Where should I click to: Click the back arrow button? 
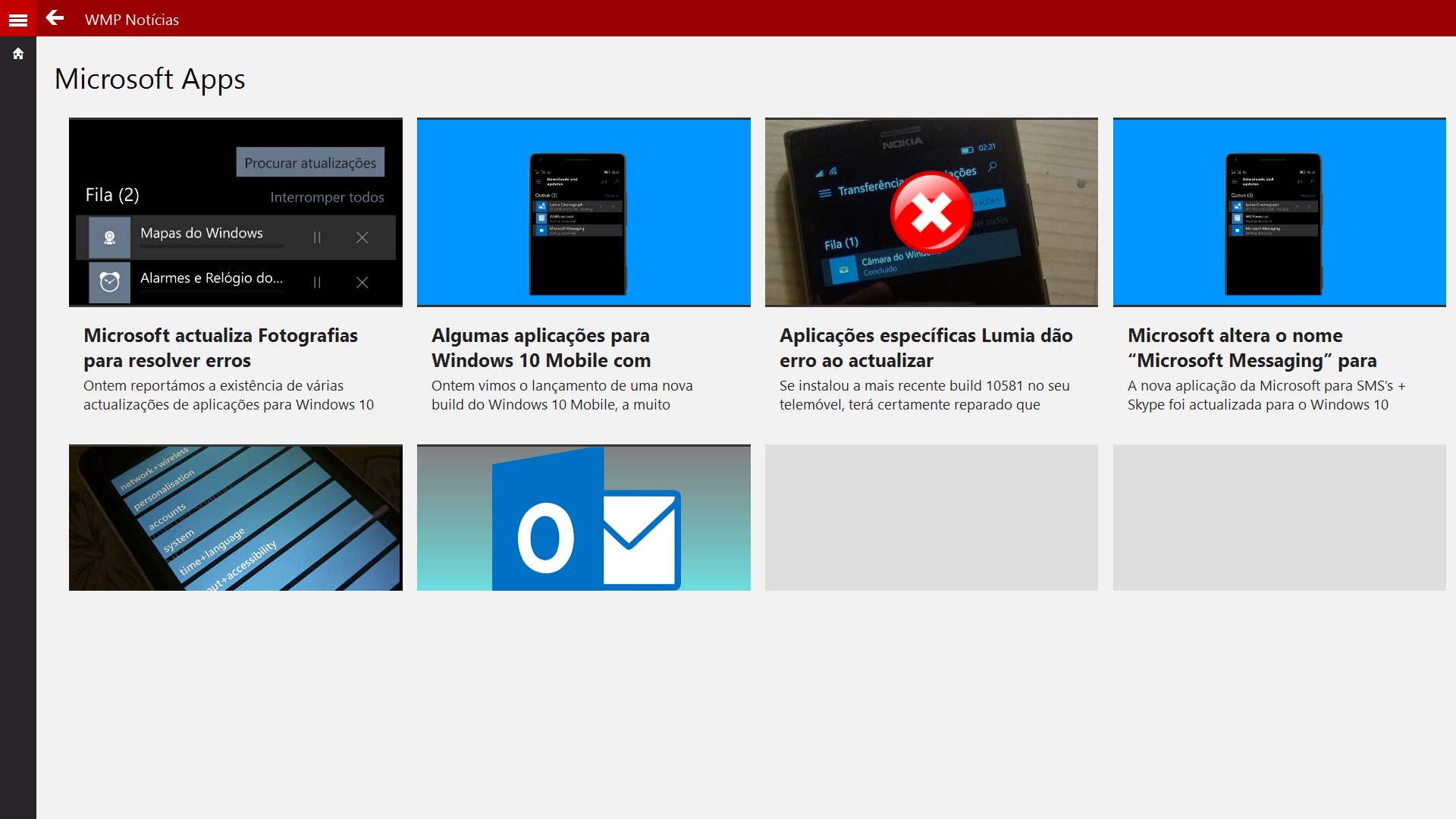pyautogui.click(x=55, y=18)
